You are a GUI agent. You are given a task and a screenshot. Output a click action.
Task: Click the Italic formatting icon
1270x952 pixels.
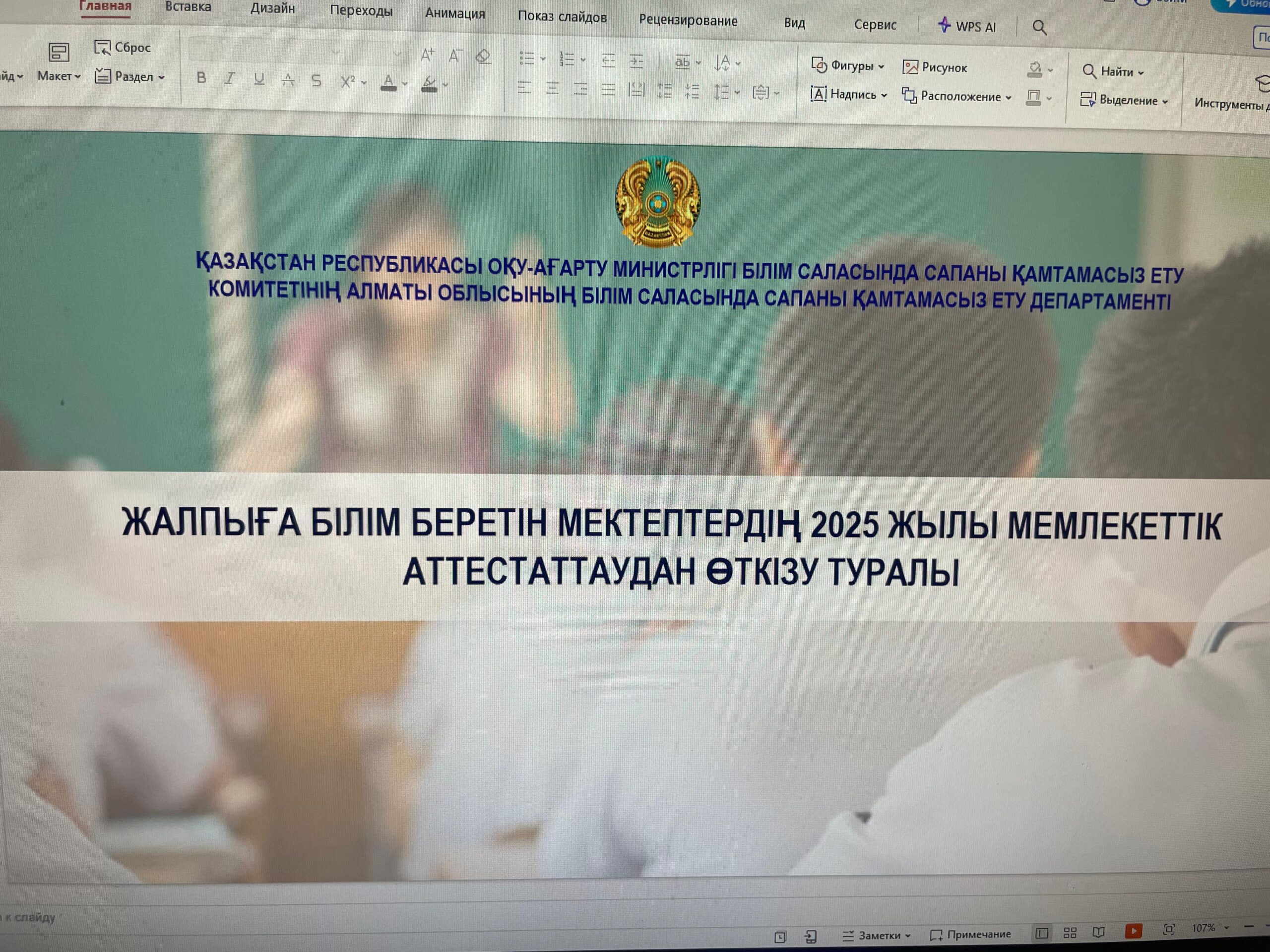tap(230, 79)
